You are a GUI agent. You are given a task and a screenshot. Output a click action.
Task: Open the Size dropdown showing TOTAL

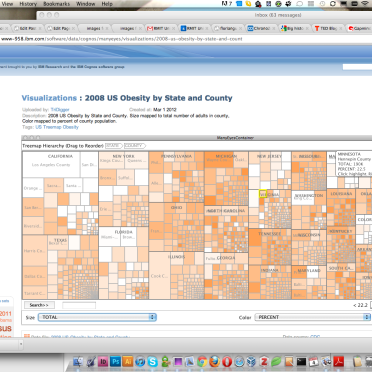(x=97, y=317)
